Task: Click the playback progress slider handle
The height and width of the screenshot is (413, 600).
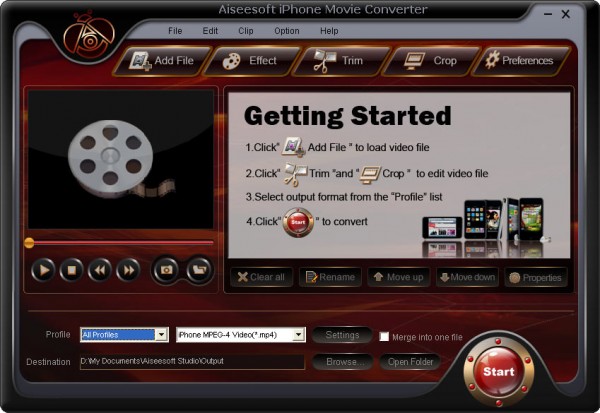Action: [29, 243]
